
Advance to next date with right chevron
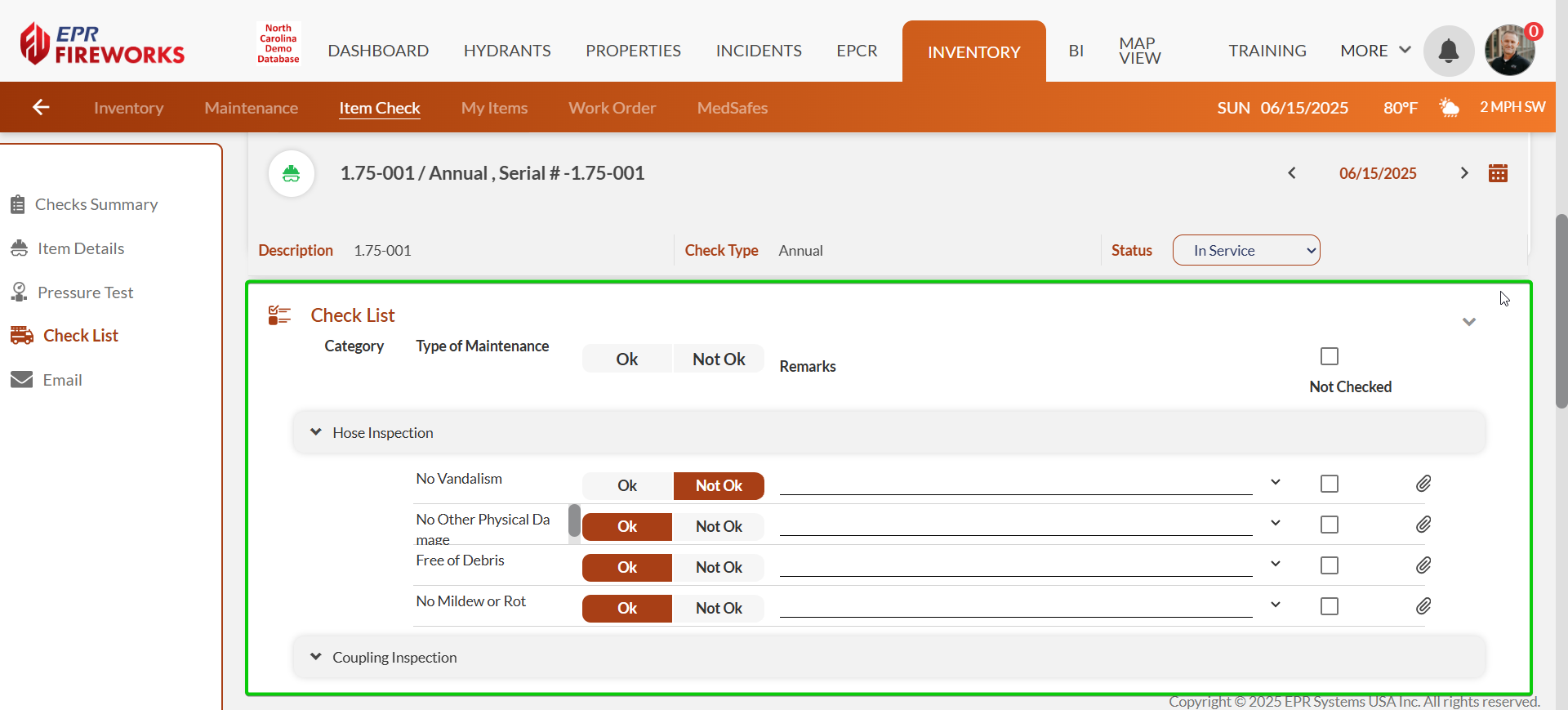[1463, 173]
